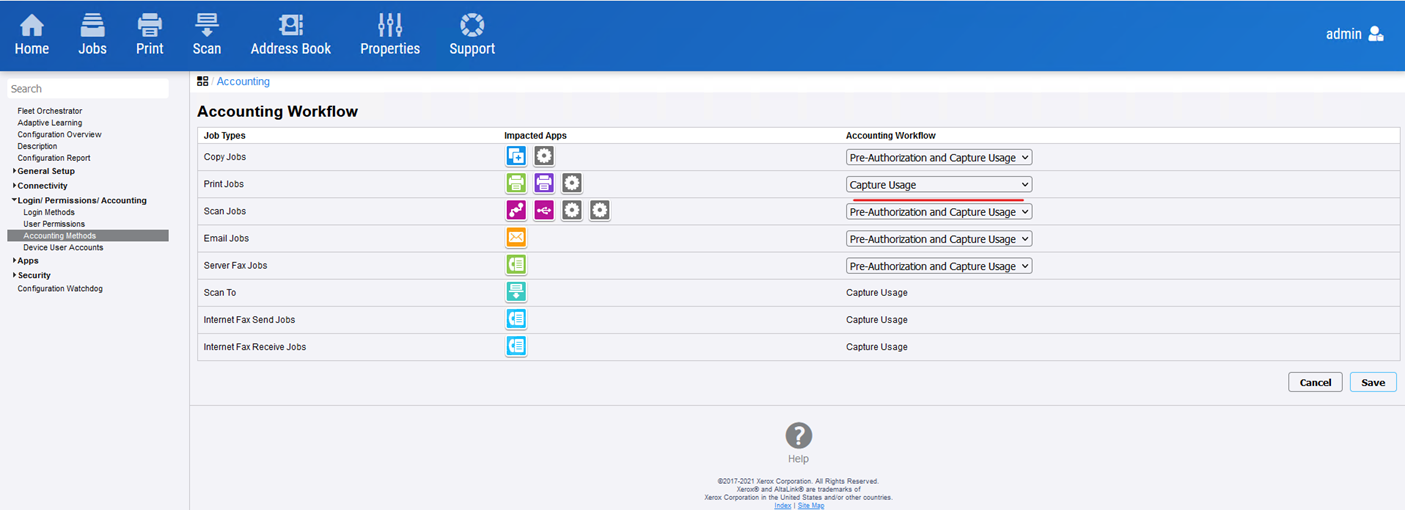Click the Email Jobs envelope app icon
Screen dimensions: 1405x510
point(516,238)
